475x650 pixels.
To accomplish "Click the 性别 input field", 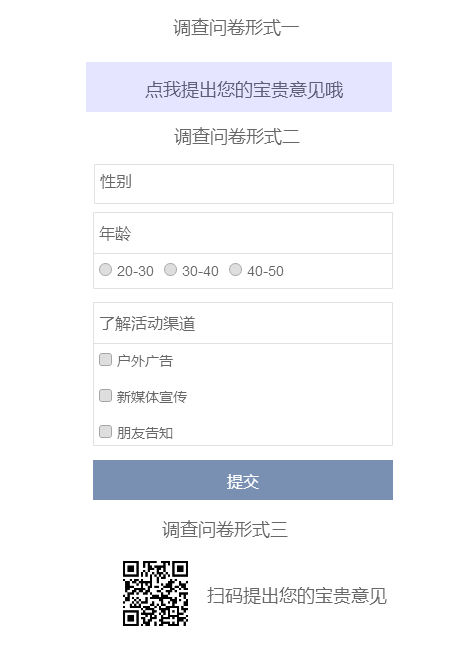I will click(x=244, y=184).
